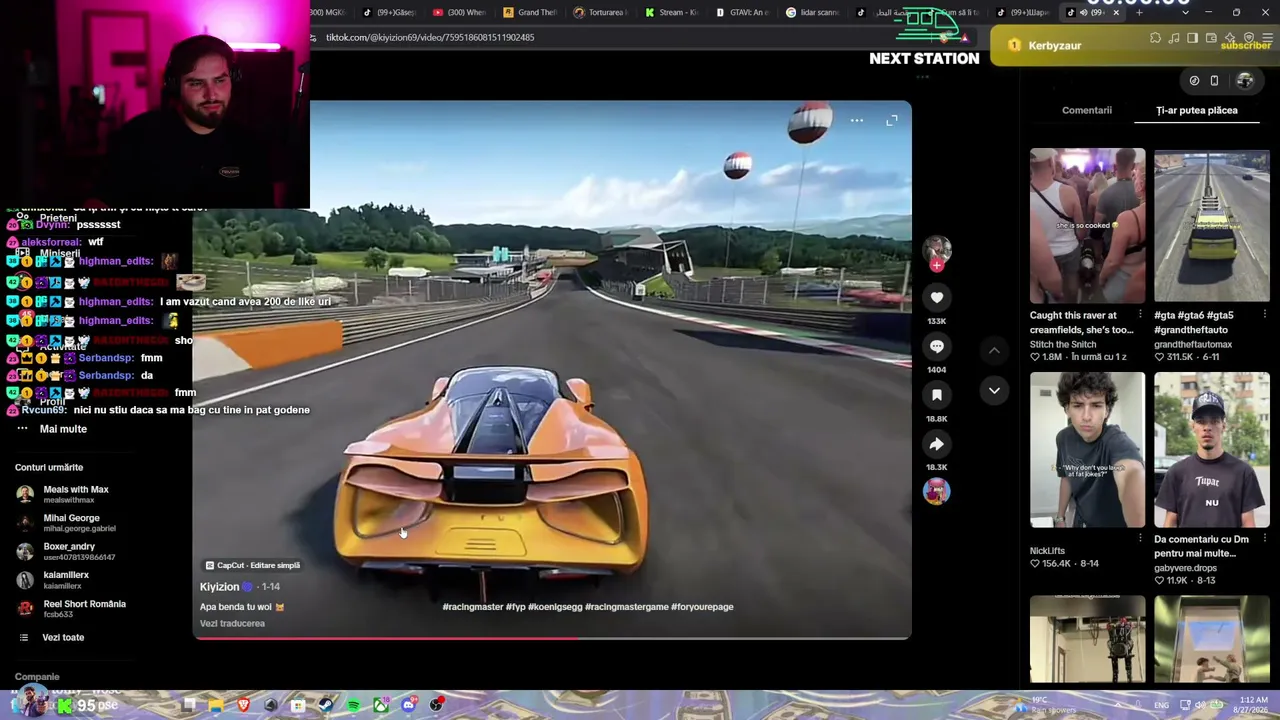Open a new browser tab

tap(1139, 13)
